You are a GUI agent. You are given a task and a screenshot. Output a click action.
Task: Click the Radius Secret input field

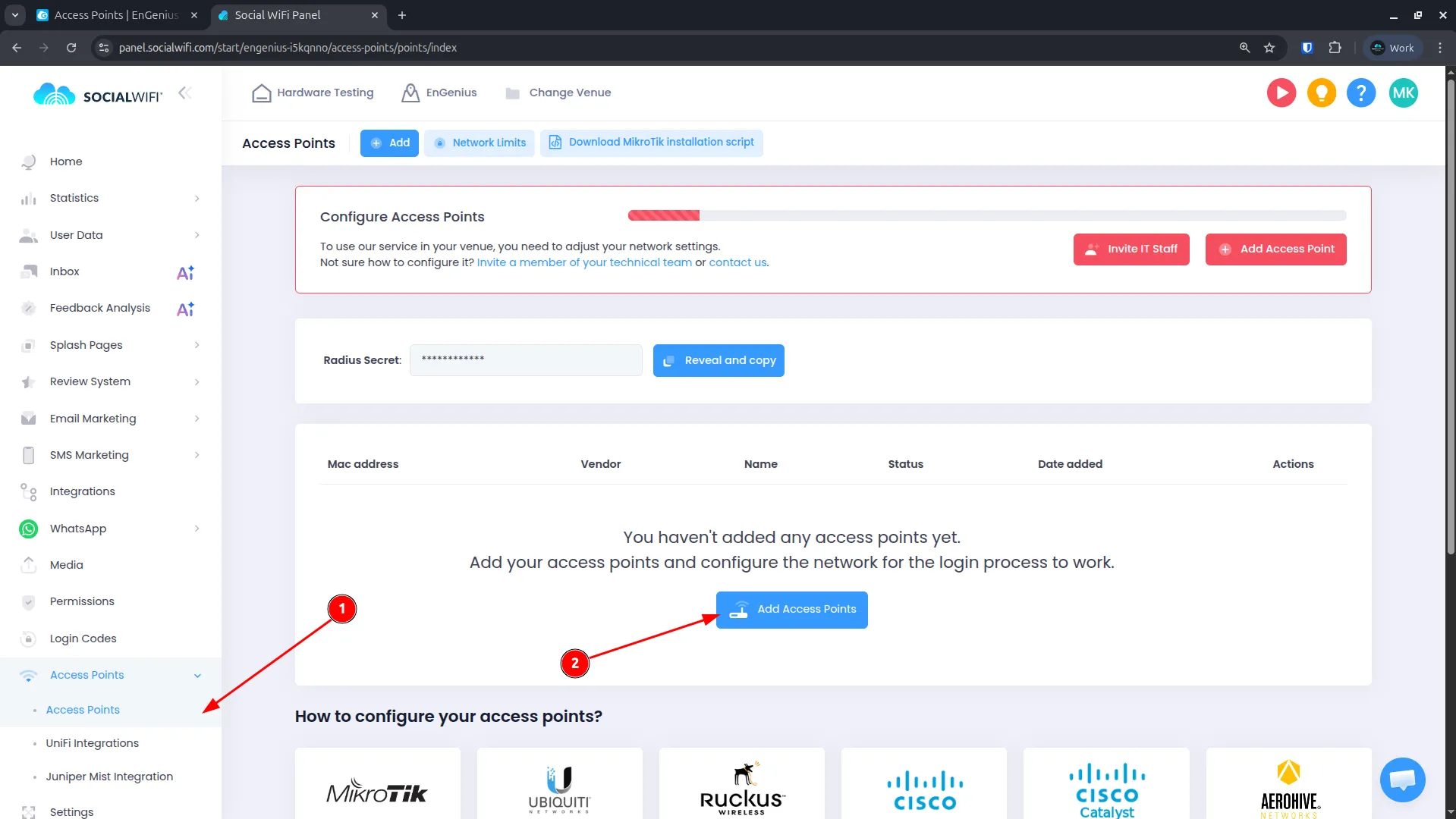525,360
